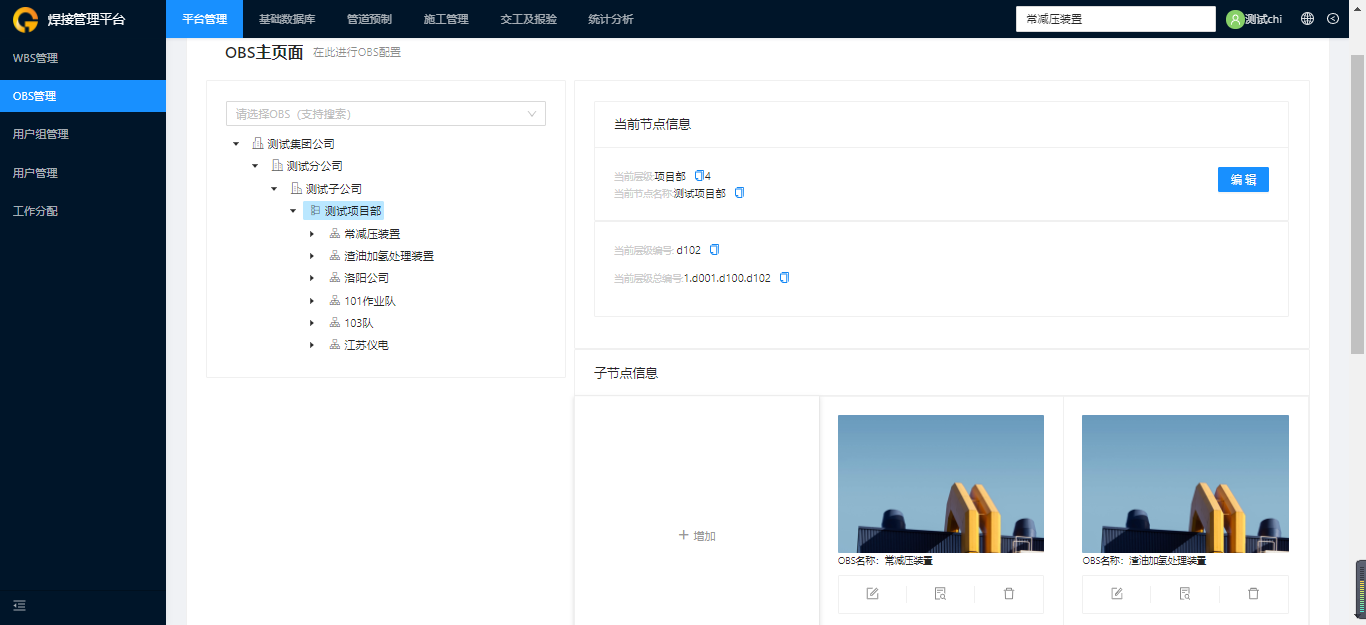Viewport: 1366px width, 625px height.
Task: Collapse the 测试子公司 tree node
Action: (x=274, y=189)
